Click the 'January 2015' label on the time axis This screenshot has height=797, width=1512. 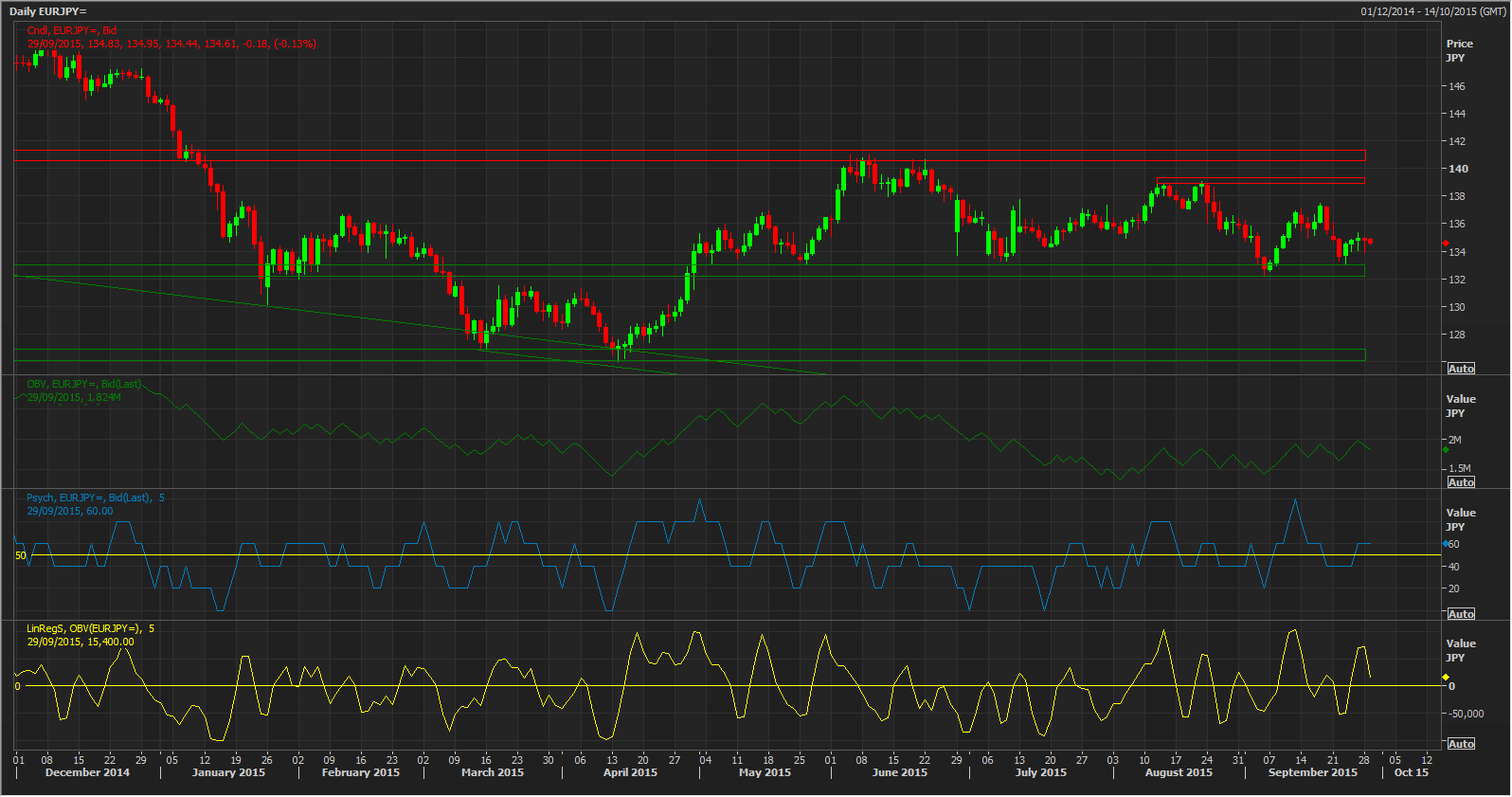click(228, 772)
